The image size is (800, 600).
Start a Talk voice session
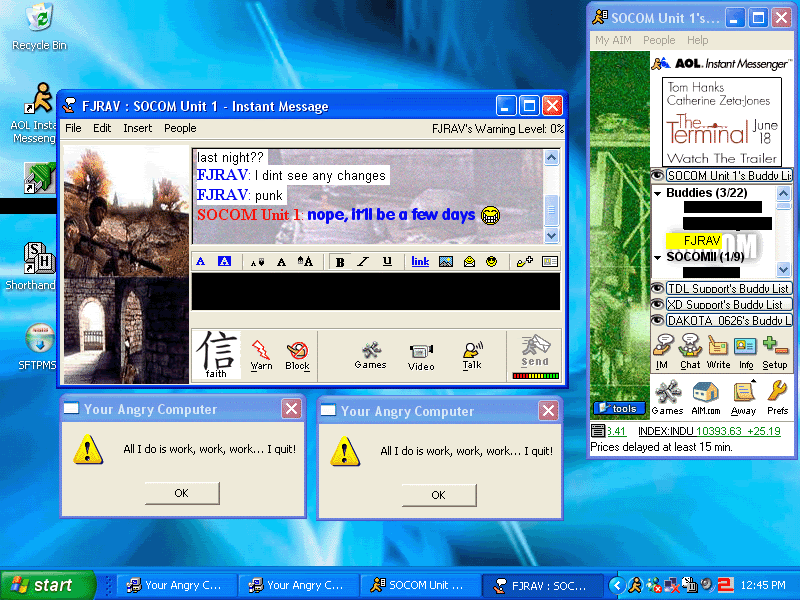tap(472, 355)
